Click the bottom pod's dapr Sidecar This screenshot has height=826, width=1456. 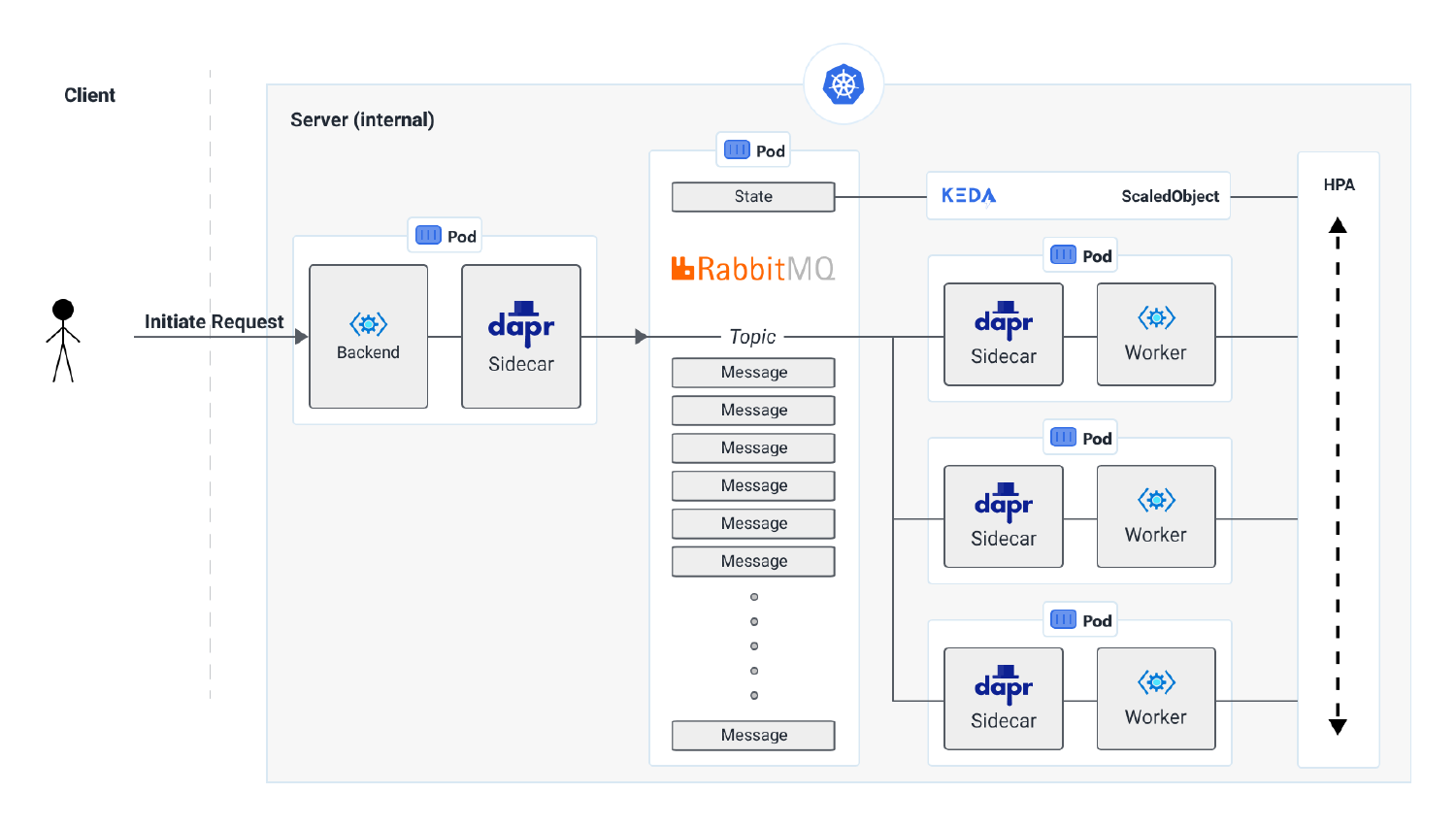pos(1004,699)
